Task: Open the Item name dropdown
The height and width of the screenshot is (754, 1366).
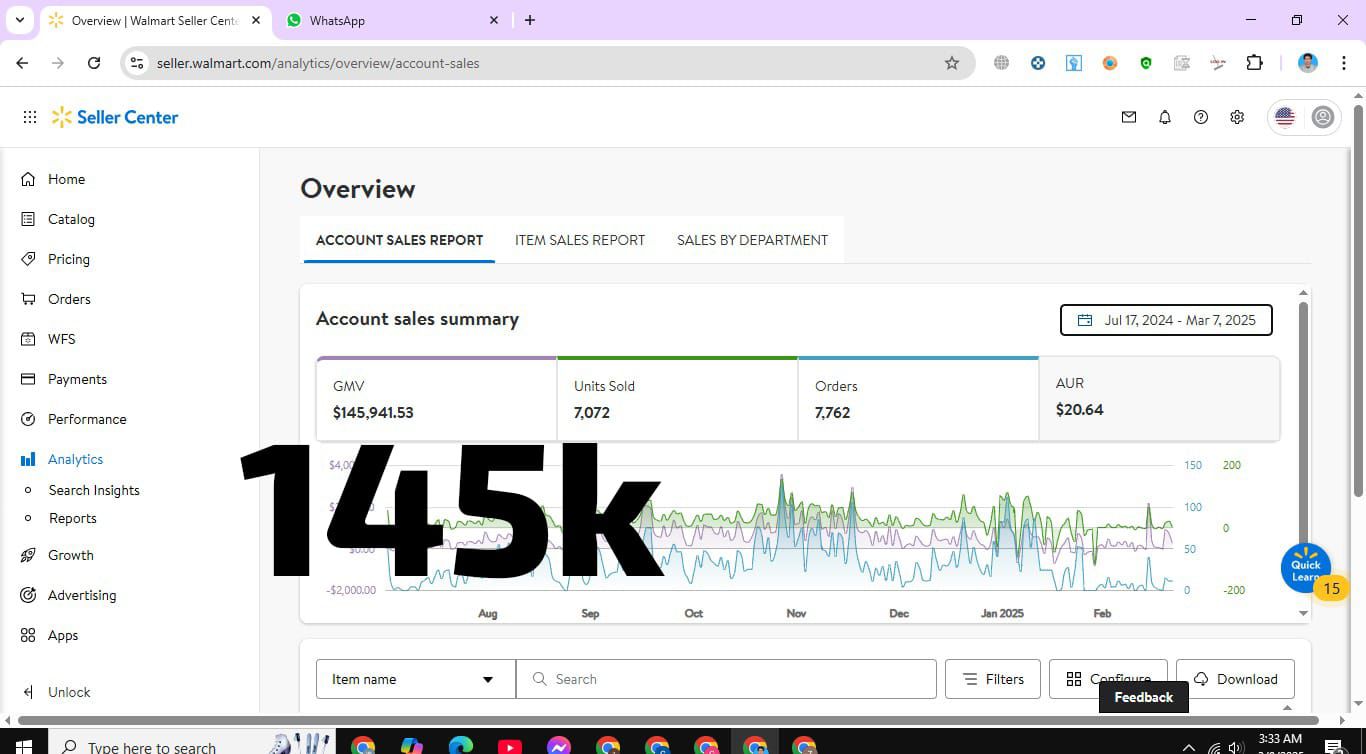Action: 416,679
